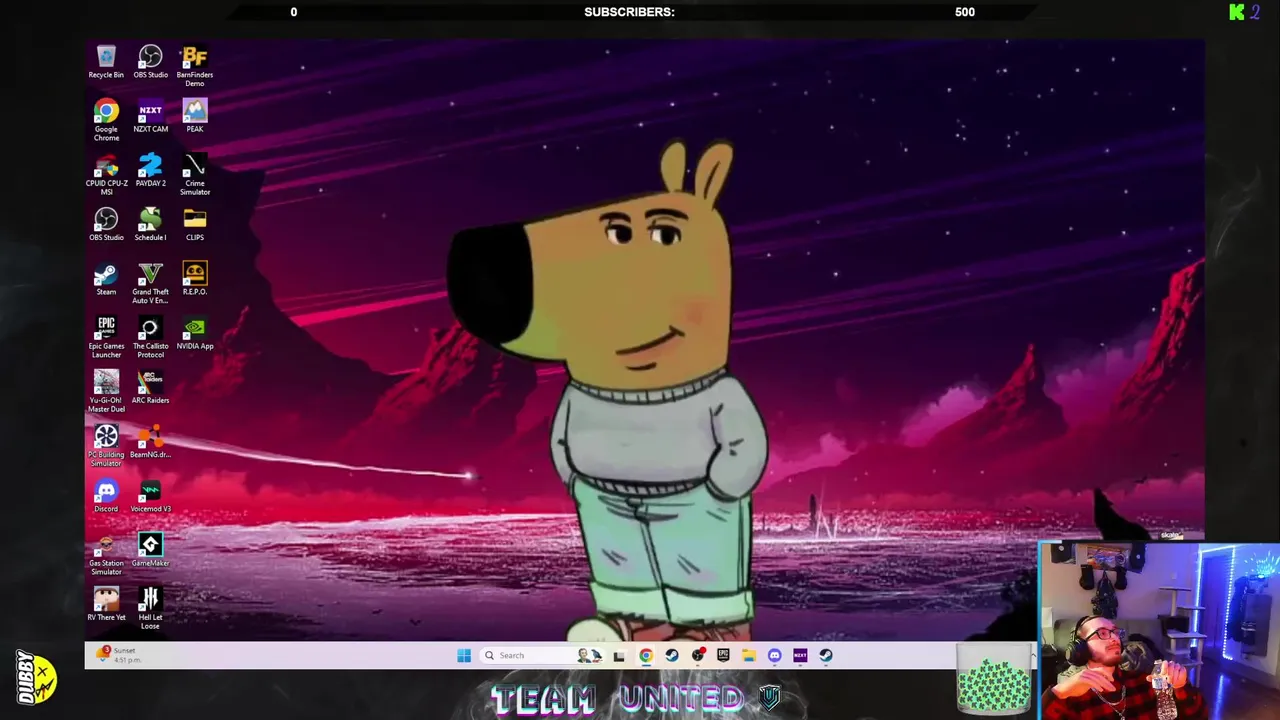Select the Gas Station Simulator icon
This screenshot has width=1280, height=720.
(x=106, y=554)
